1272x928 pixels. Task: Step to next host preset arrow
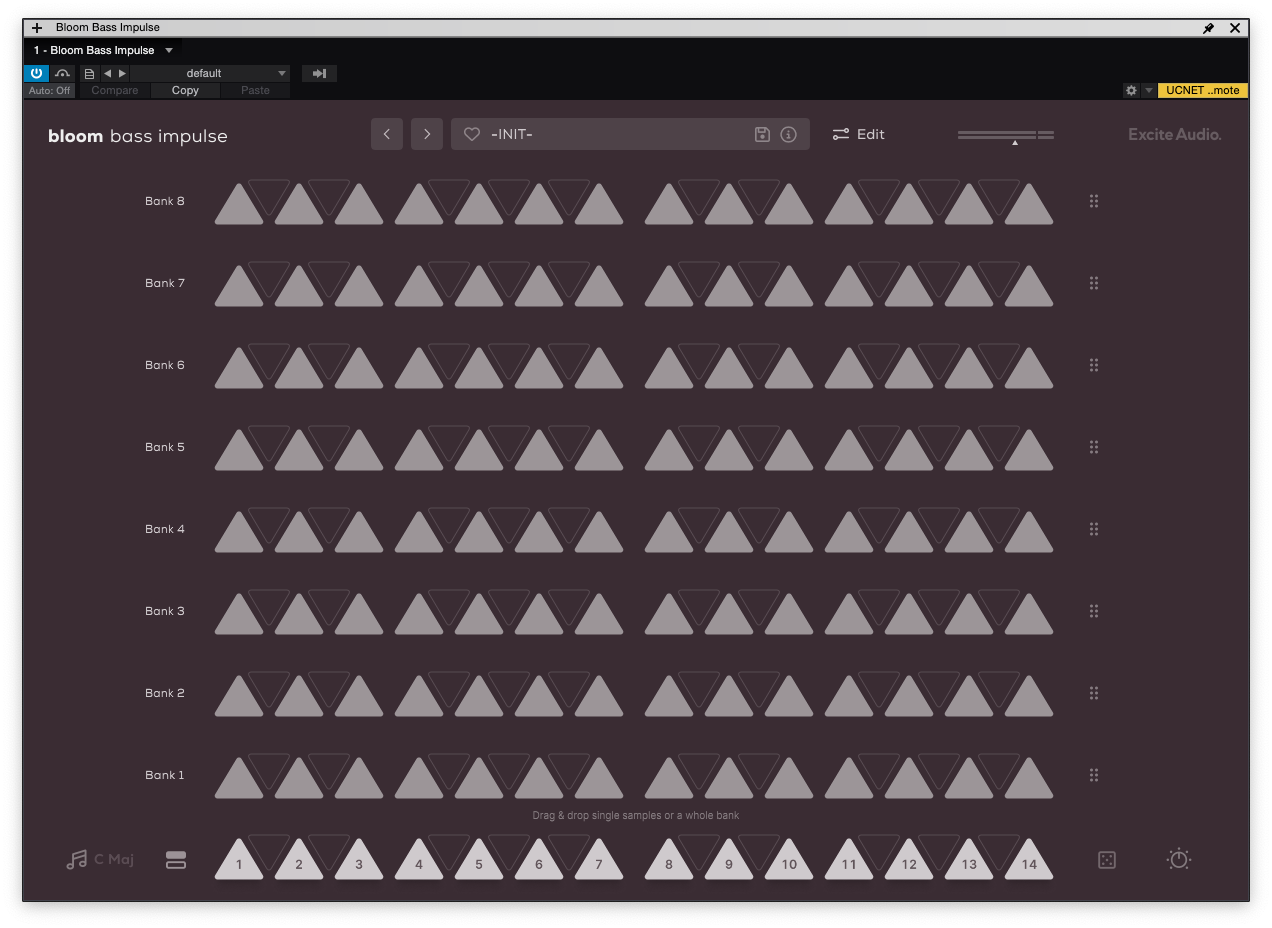[x=122, y=73]
